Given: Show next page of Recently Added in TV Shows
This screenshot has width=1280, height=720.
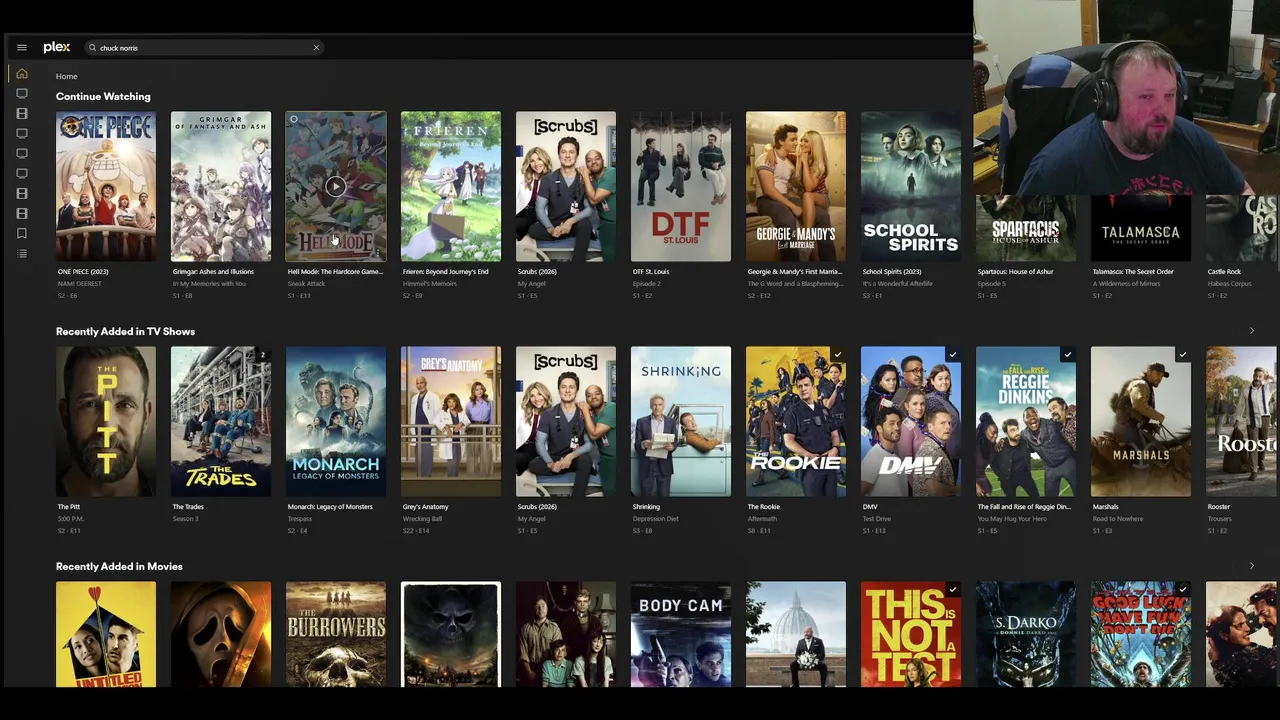Looking at the screenshot, I should pos(1251,331).
